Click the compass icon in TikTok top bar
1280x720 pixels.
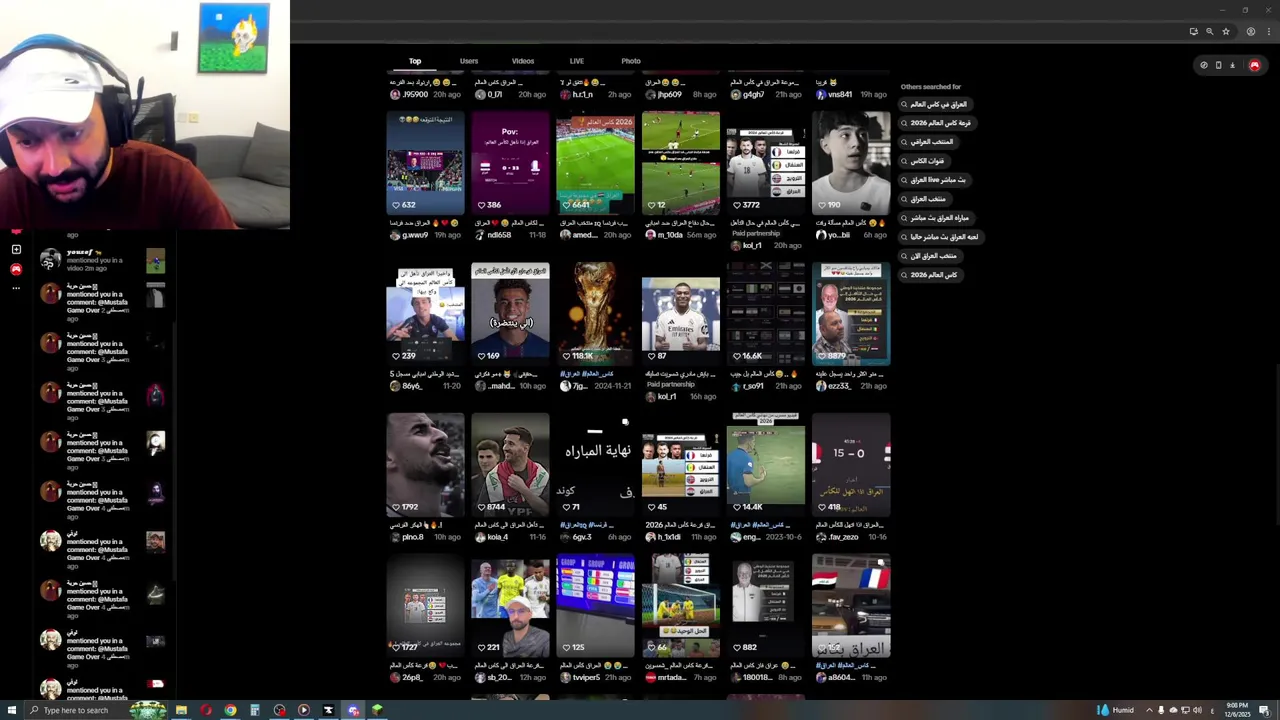[x=1204, y=65]
